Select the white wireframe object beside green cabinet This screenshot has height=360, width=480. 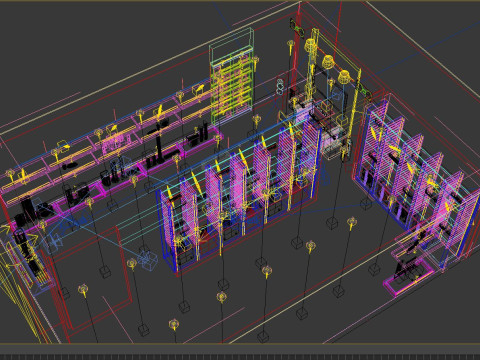pyautogui.click(x=280, y=87)
